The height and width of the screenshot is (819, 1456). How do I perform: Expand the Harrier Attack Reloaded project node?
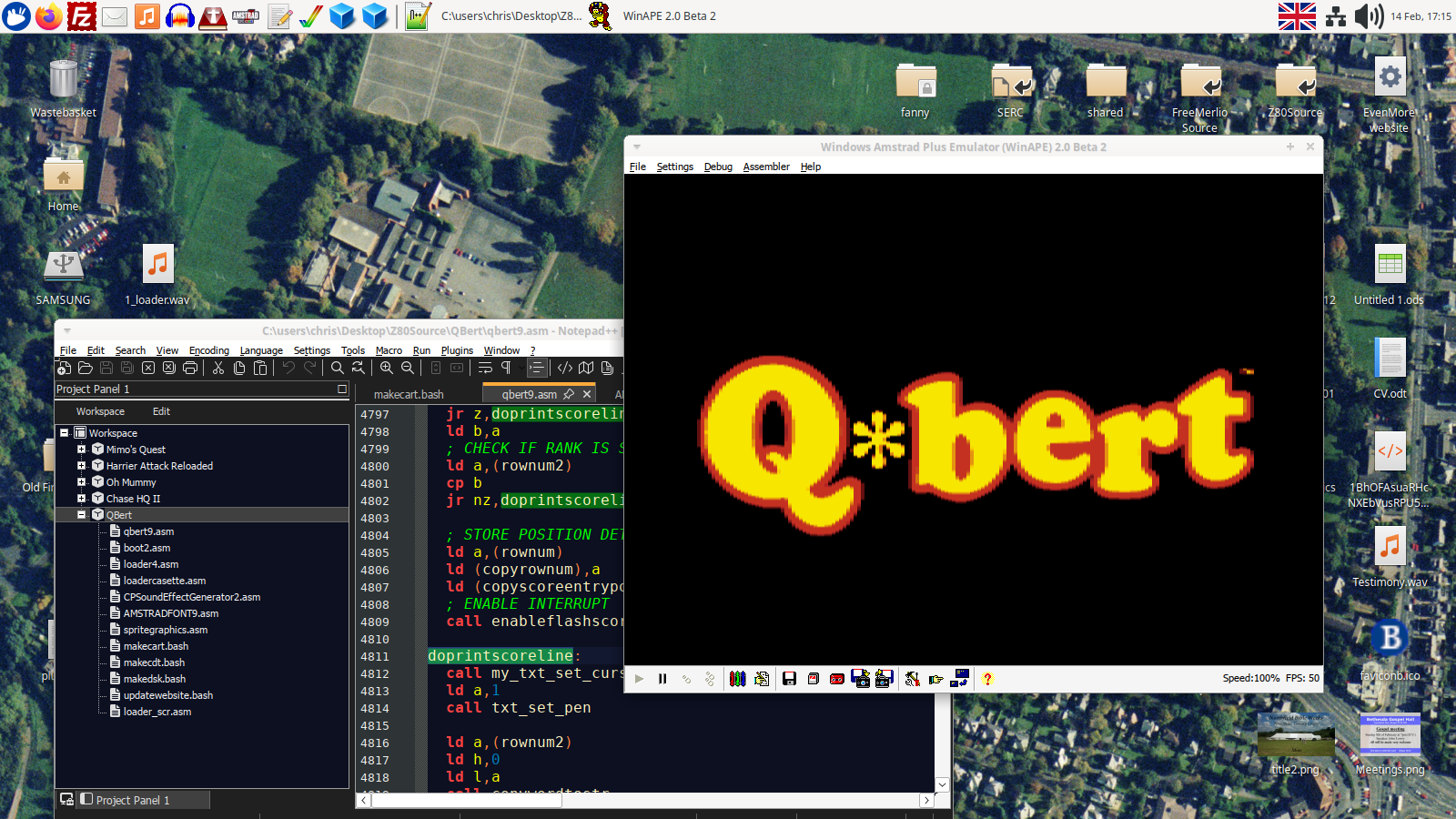(81, 466)
